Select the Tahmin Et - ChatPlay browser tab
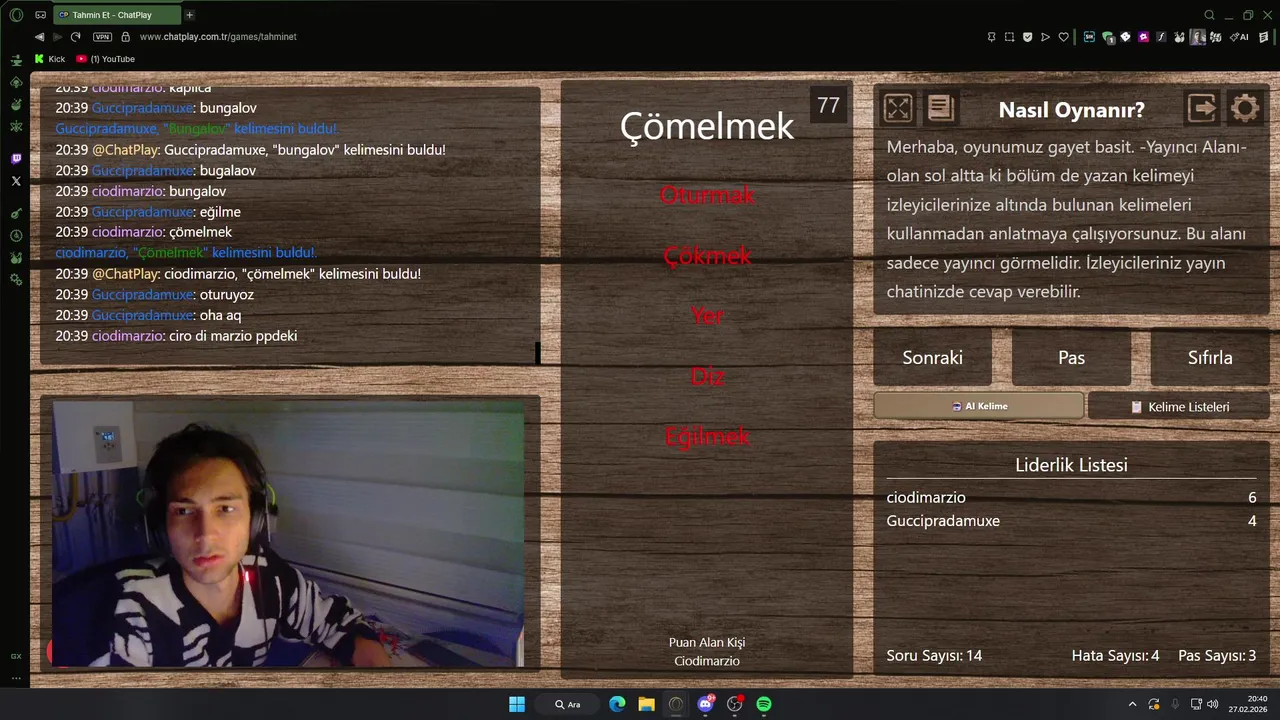 pyautogui.click(x=115, y=15)
